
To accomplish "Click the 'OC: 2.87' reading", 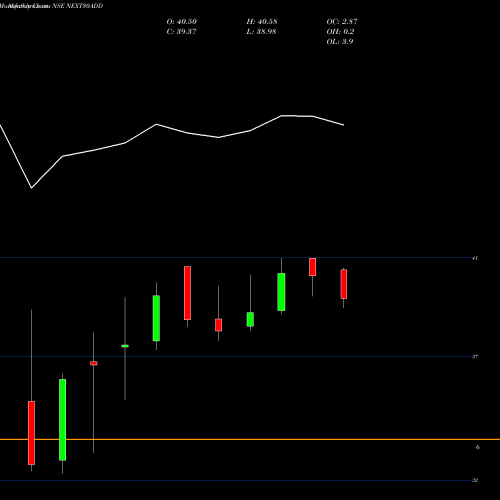I will click(342, 22).
